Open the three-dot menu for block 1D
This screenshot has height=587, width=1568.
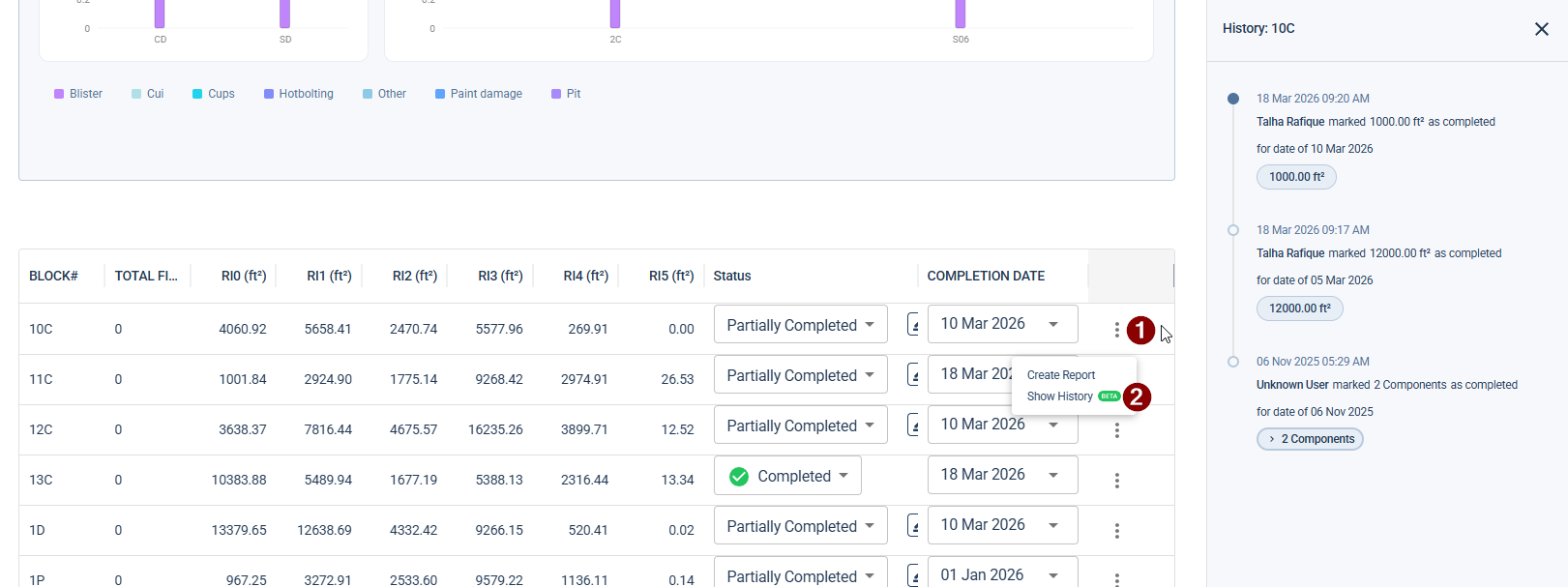point(1116,531)
